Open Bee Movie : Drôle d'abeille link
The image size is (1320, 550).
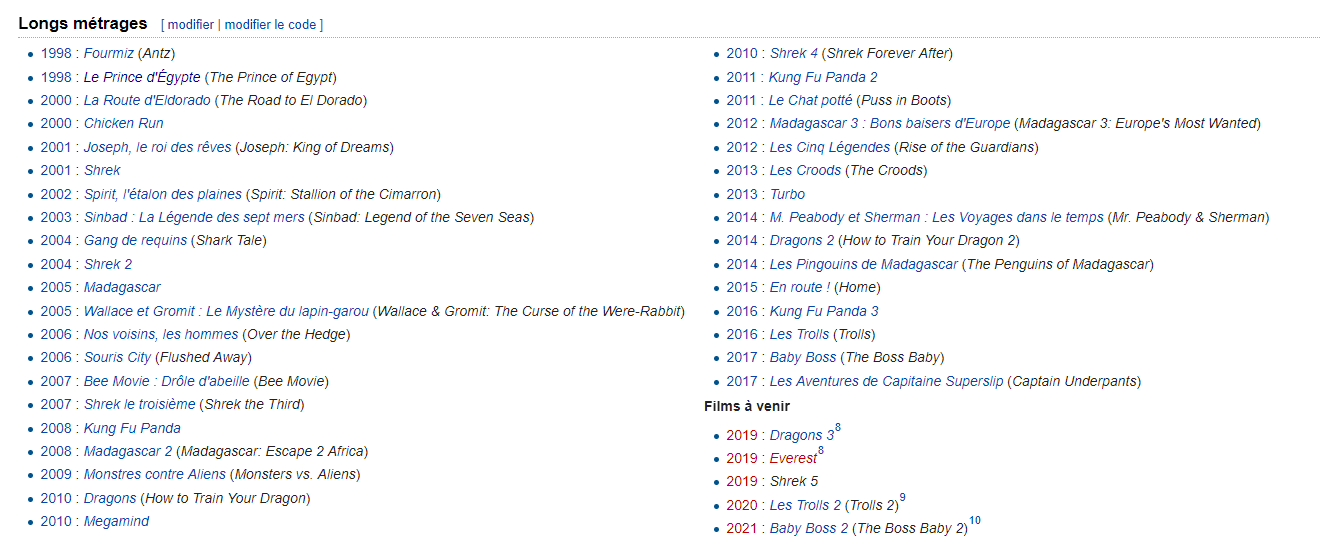167,381
